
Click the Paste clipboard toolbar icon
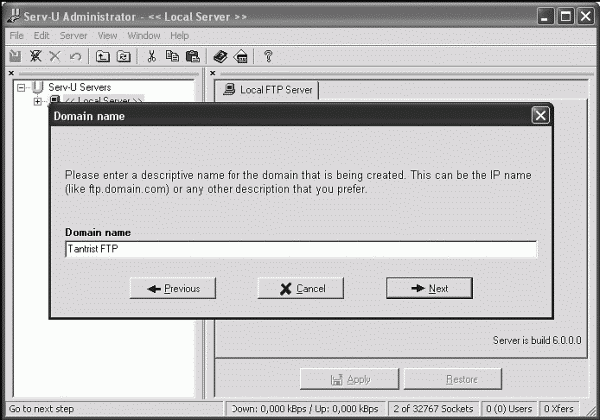pos(192,56)
